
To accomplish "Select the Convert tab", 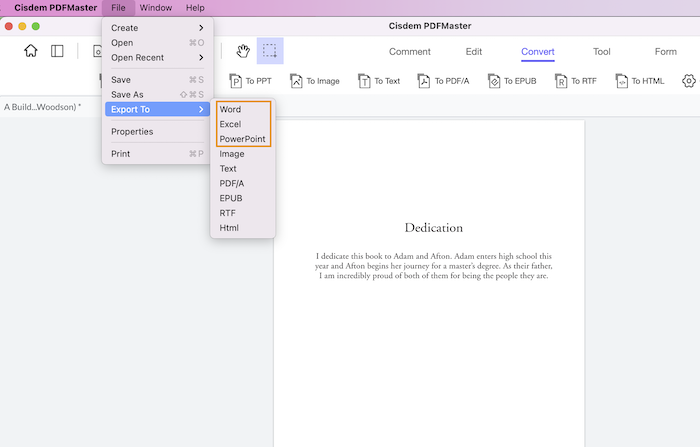I will pyautogui.click(x=538, y=51).
